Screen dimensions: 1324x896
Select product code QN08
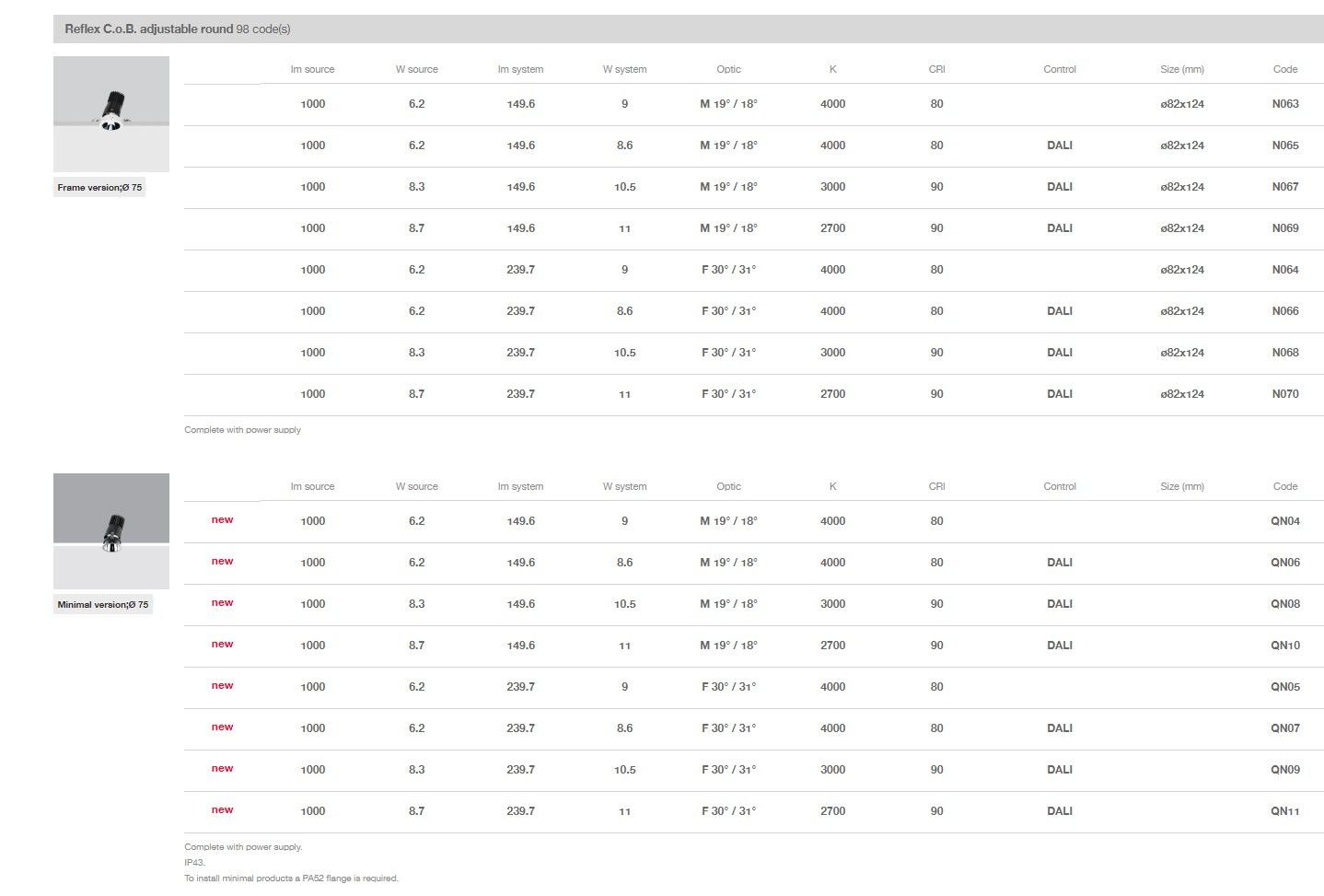(x=1284, y=604)
